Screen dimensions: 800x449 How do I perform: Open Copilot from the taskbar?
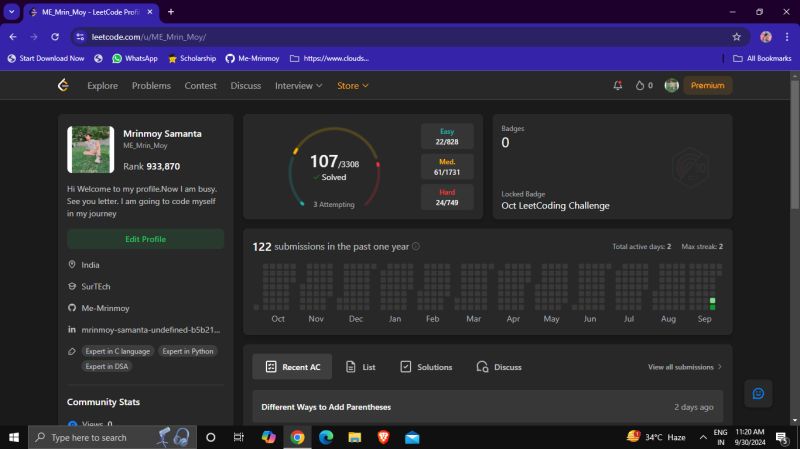(268, 437)
